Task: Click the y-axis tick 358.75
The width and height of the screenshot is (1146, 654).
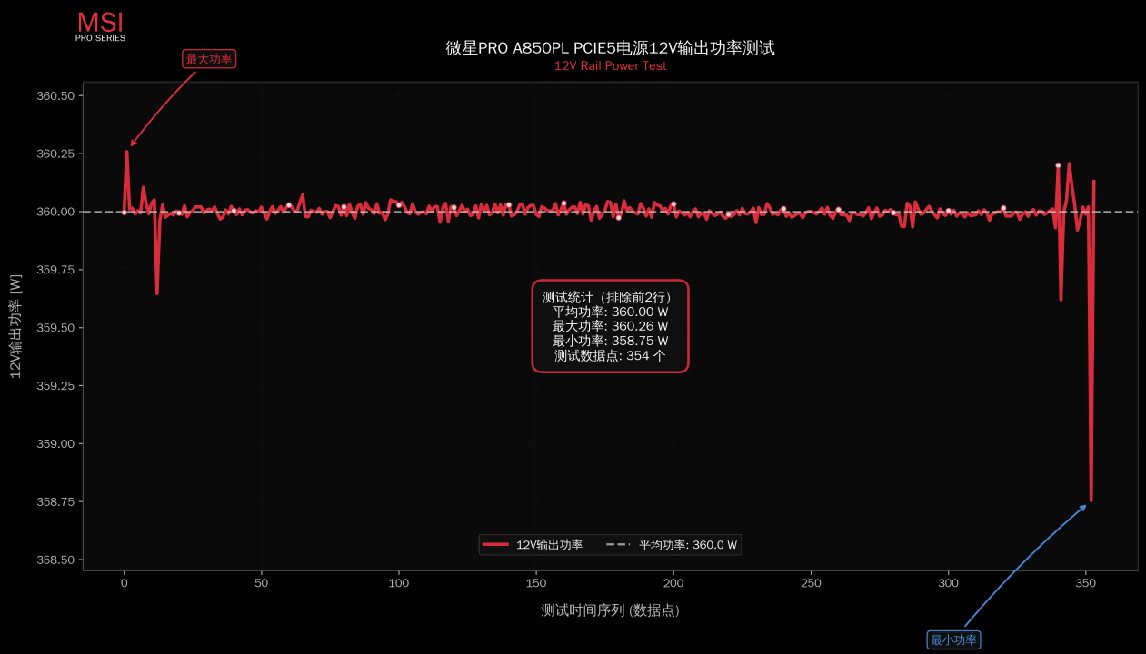Action: pyautogui.click(x=56, y=502)
